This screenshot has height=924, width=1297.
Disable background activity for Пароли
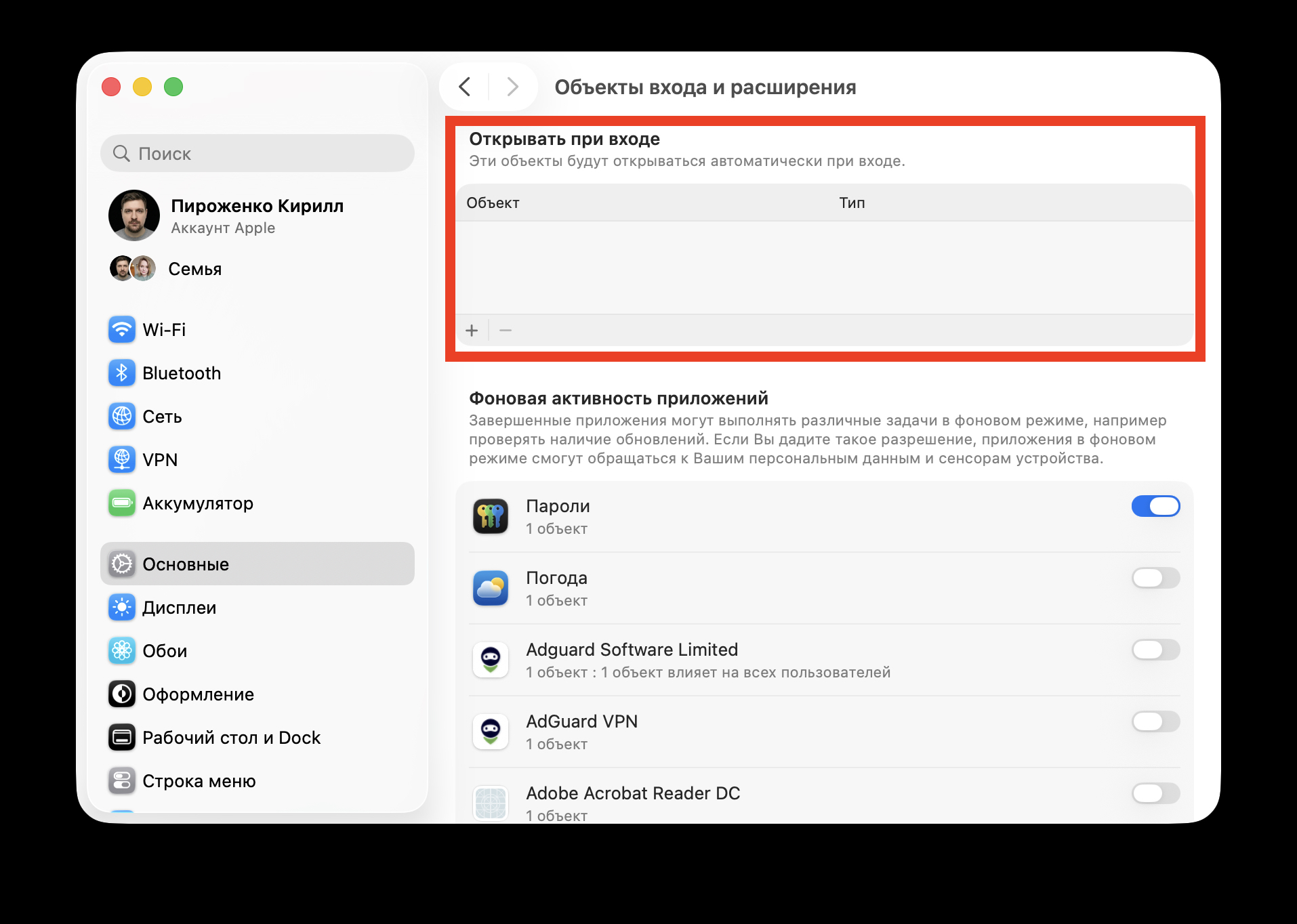(x=1155, y=506)
